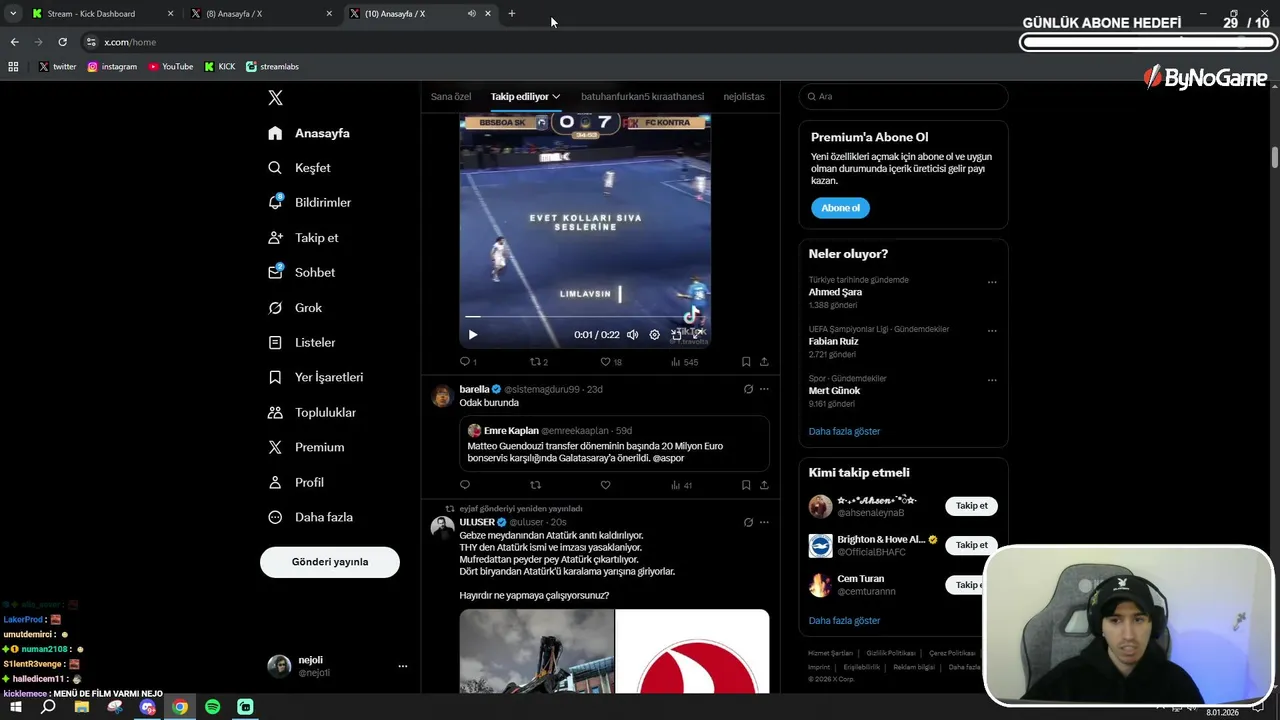Viewport: 1280px width, 720px height.
Task: Open a new browser tab
Action: coord(512,14)
